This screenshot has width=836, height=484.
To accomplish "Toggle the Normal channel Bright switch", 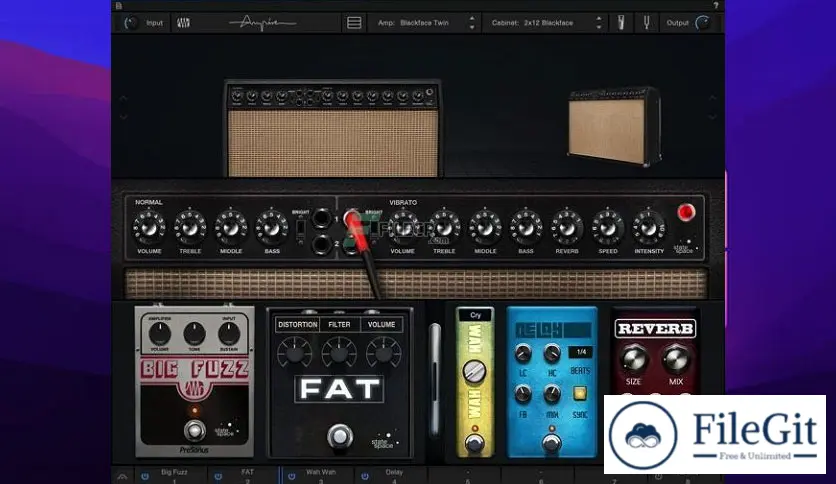I will coord(301,229).
